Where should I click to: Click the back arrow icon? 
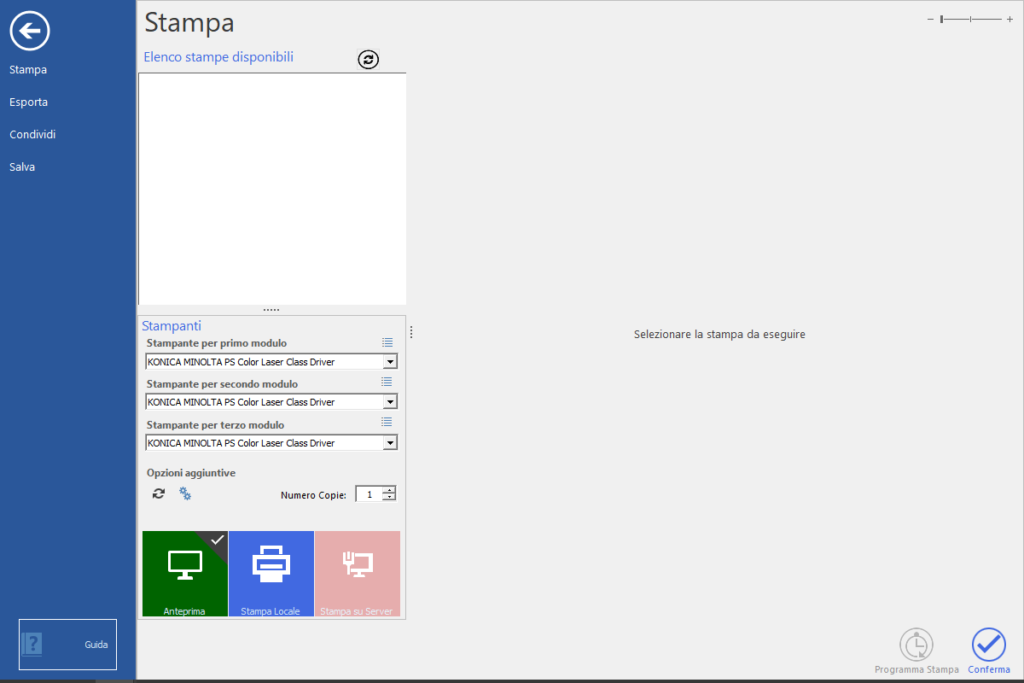click(x=29, y=30)
